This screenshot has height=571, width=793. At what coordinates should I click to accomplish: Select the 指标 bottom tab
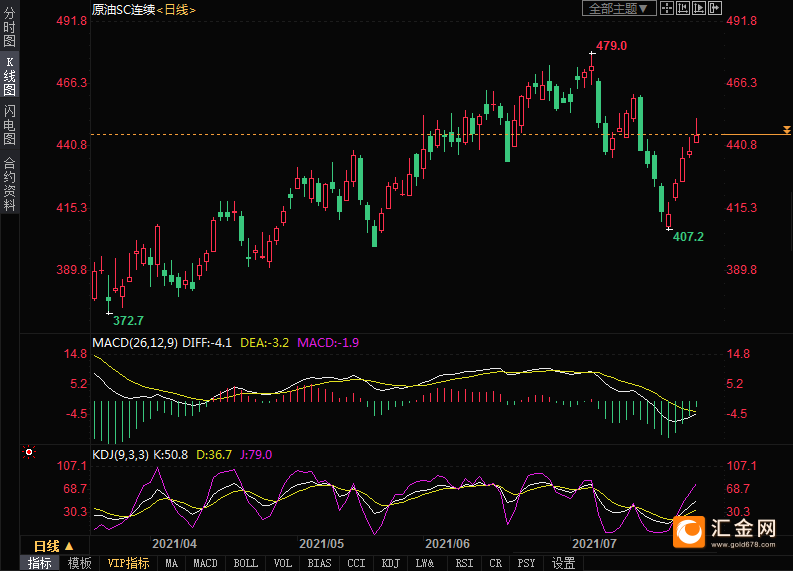pos(40,563)
